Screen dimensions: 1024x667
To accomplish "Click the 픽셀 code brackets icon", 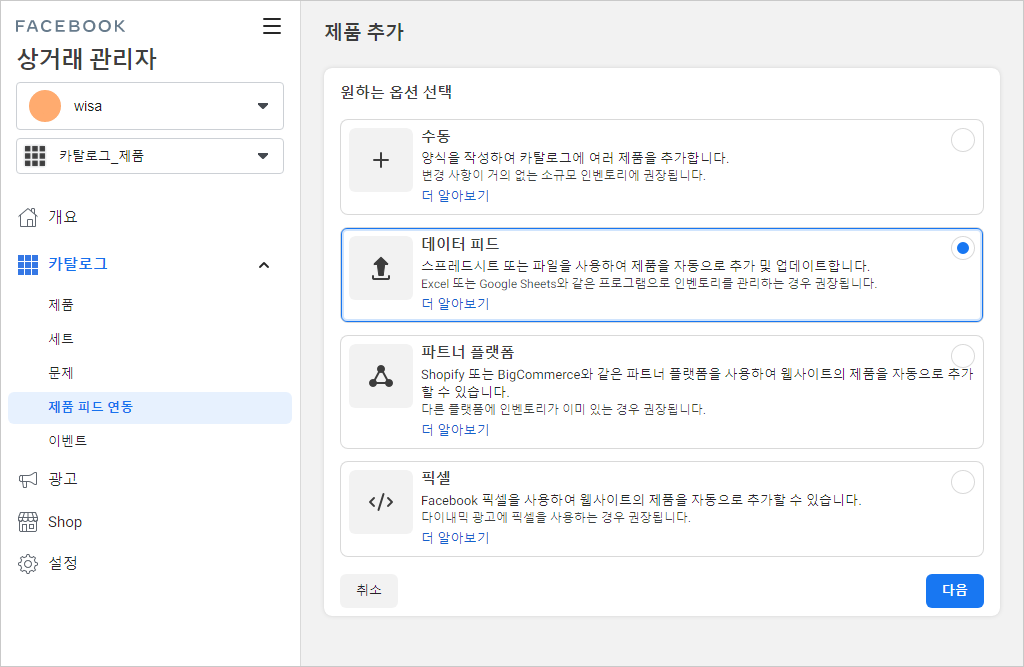I will pyautogui.click(x=381, y=502).
